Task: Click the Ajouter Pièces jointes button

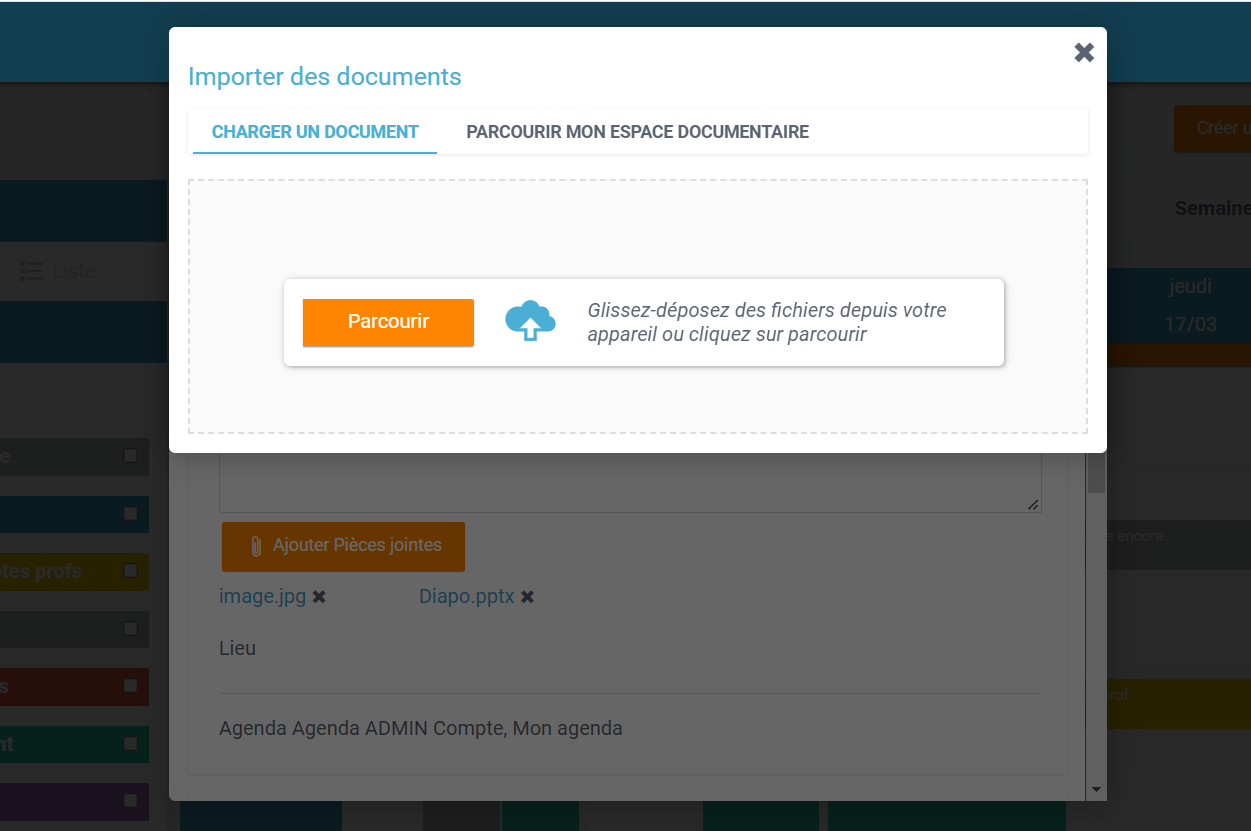Action: click(343, 546)
